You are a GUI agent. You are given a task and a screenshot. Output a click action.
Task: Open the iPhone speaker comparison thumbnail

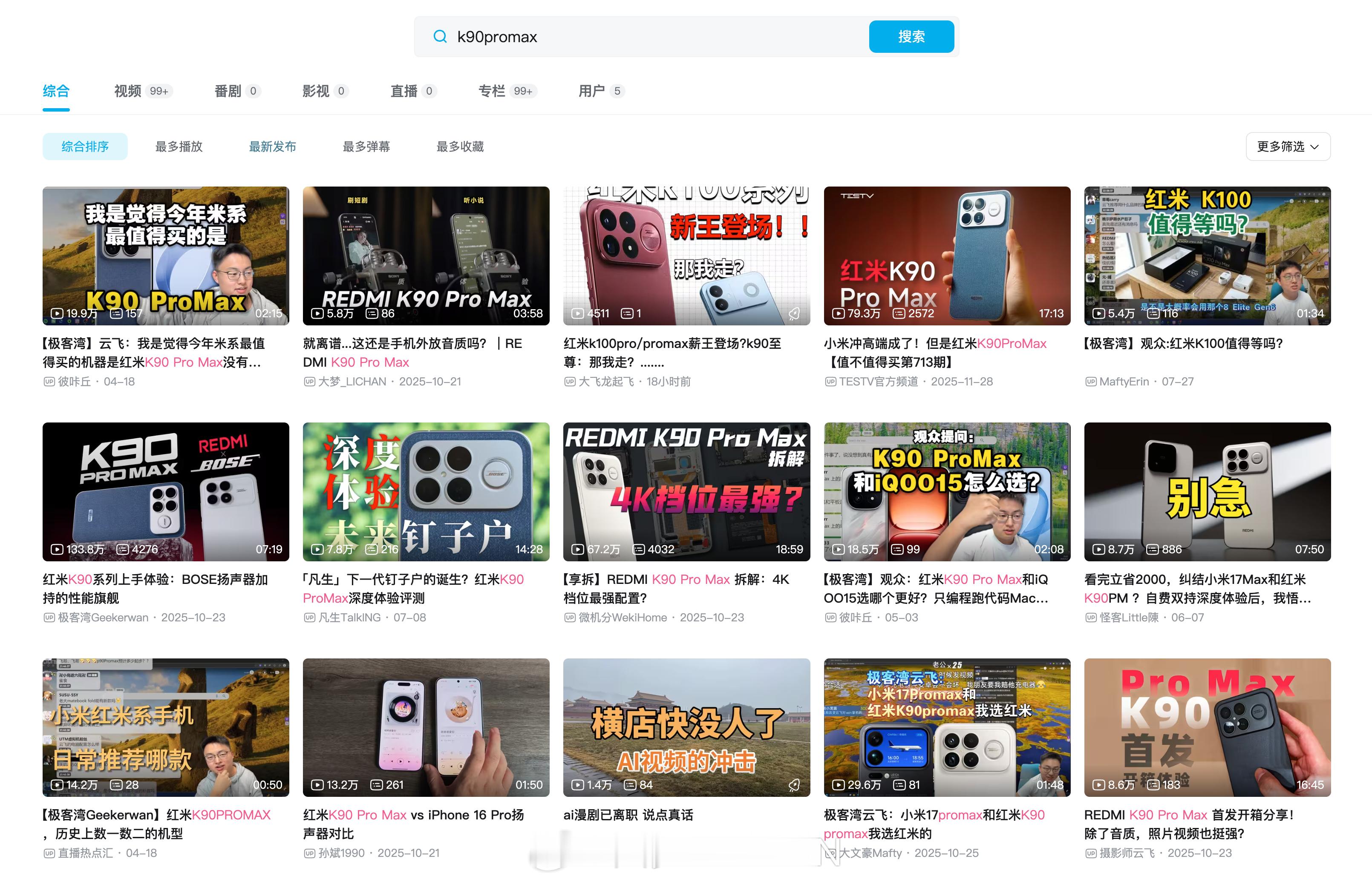pos(426,727)
